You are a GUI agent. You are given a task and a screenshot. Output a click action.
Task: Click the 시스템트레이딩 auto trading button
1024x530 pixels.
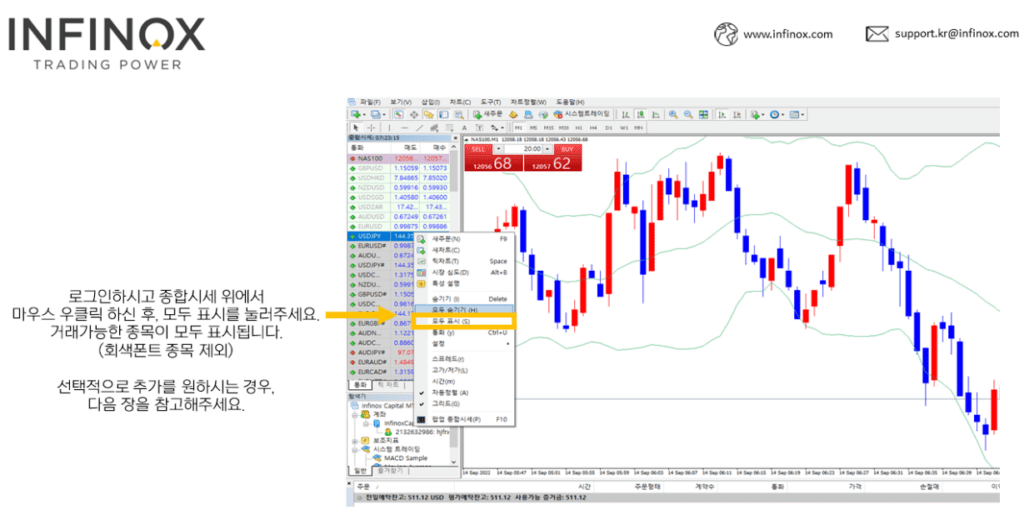[581, 114]
